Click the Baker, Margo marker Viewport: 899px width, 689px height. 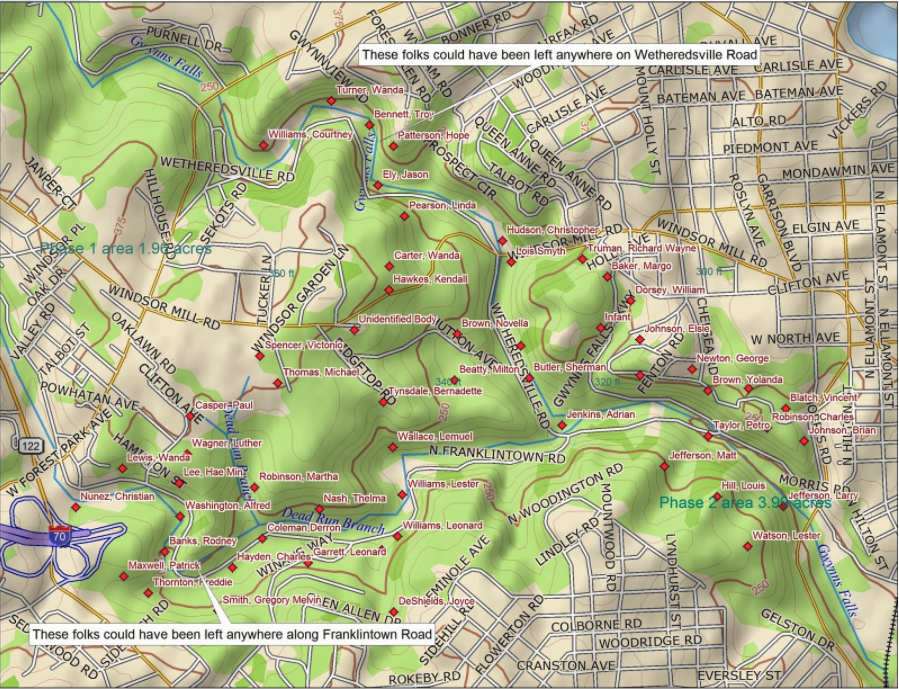(607, 277)
